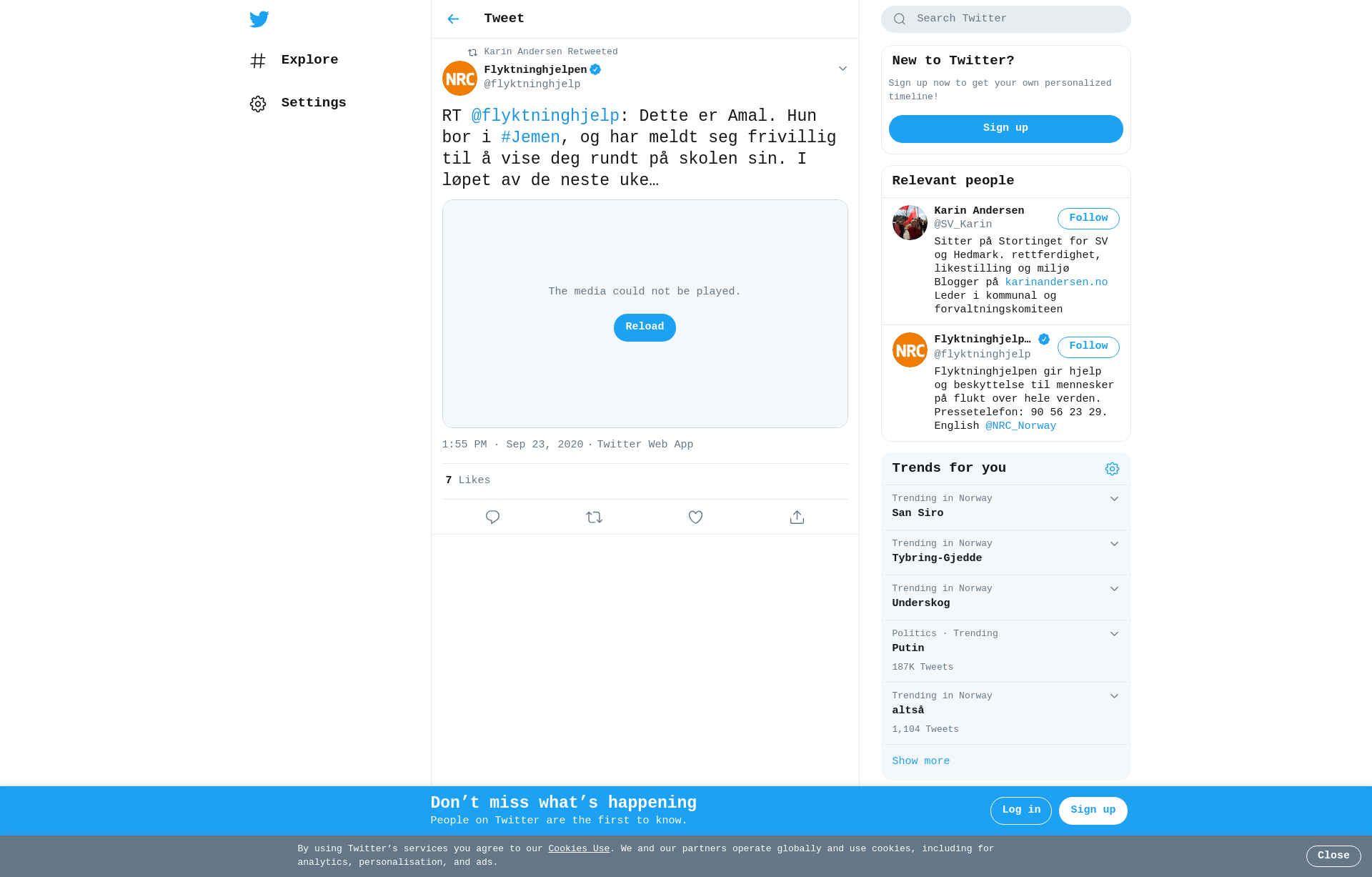Click the reply speech bubble icon

click(492, 517)
